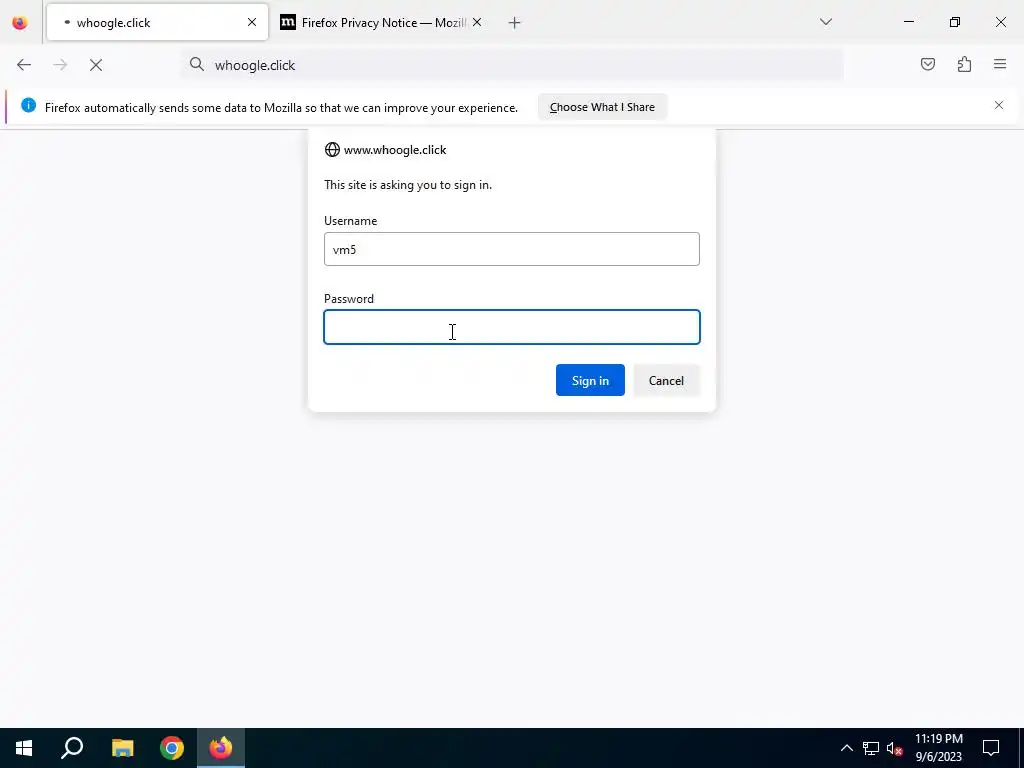Click the Firefox taskbar icon
This screenshot has height=768, width=1024.
coord(221,748)
